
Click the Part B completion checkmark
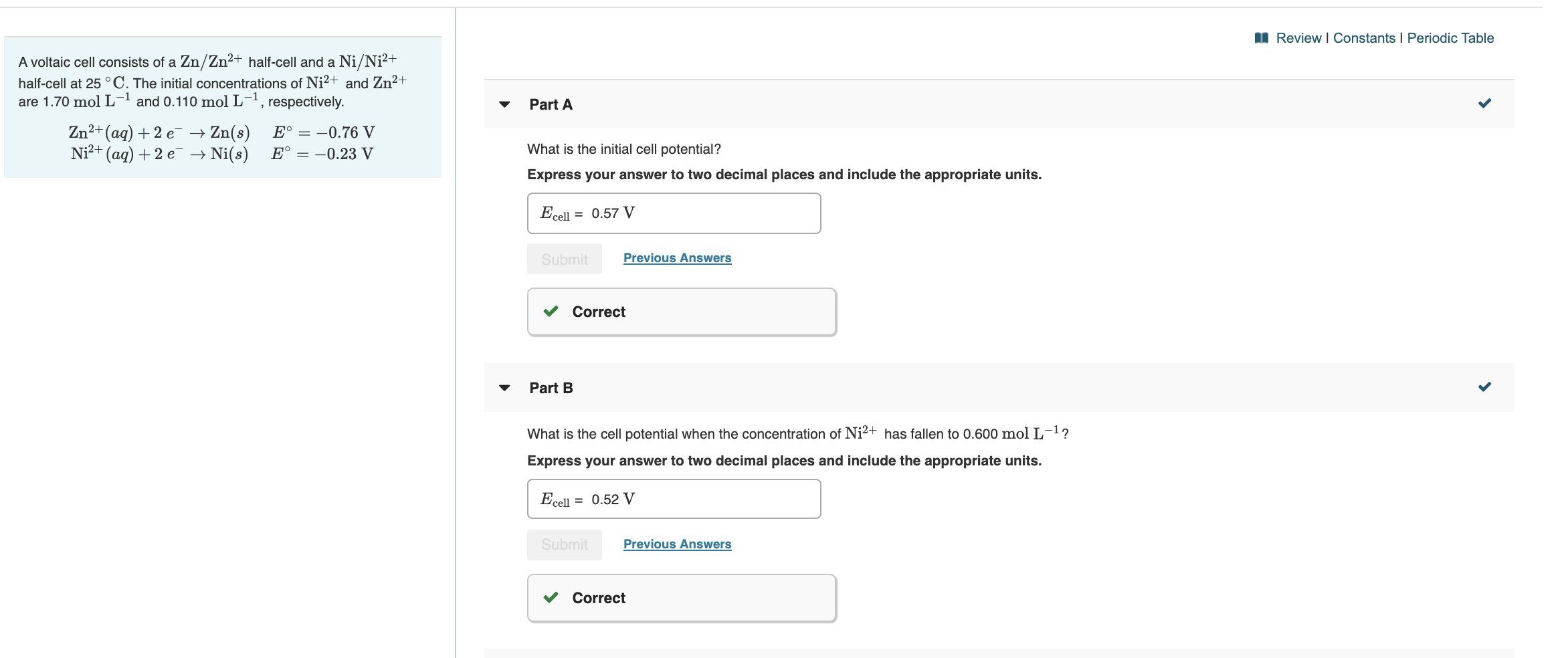(1484, 387)
